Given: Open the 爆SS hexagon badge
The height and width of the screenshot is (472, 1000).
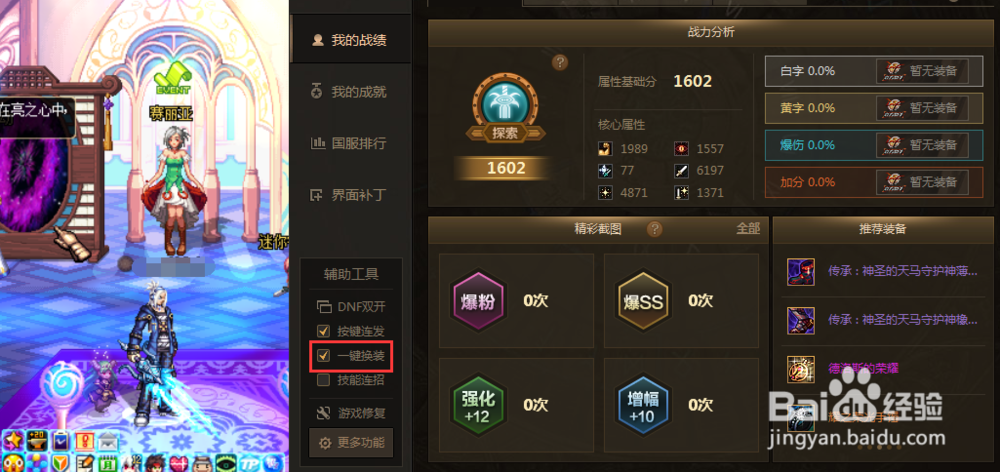Looking at the screenshot, I should [x=643, y=300].
